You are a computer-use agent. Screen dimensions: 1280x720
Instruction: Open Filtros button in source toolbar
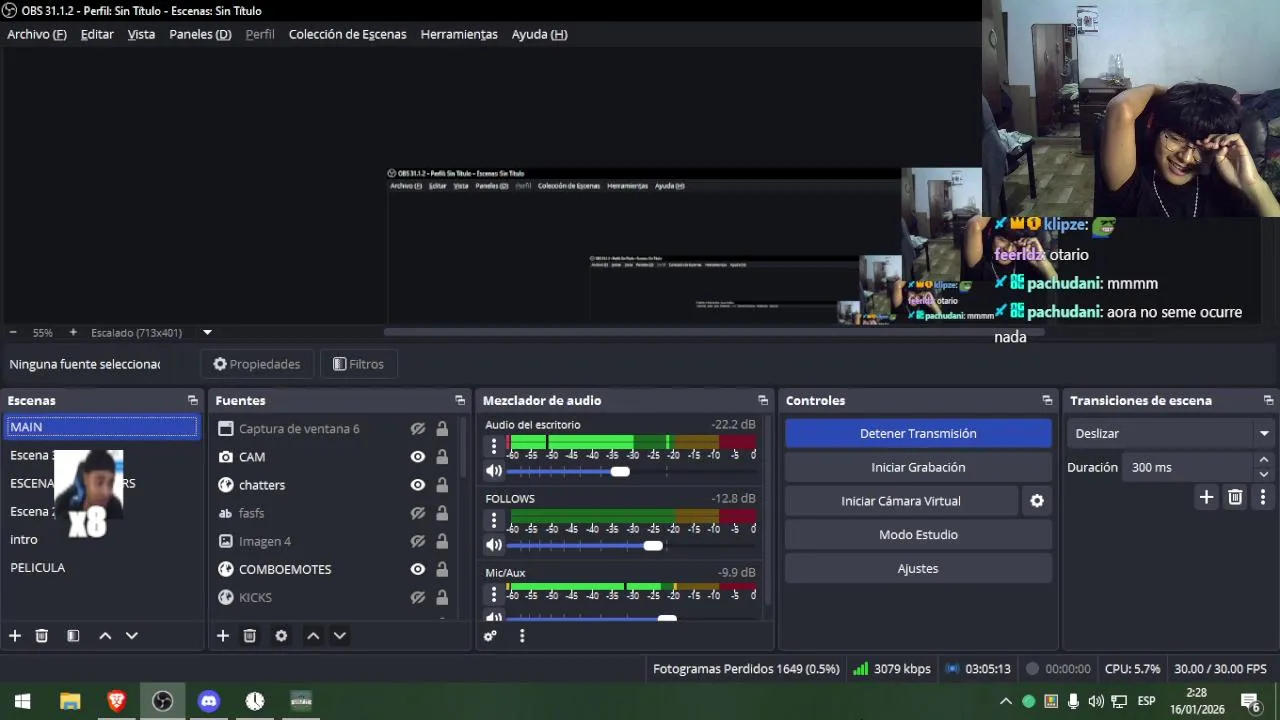pyautogui.click(x=358, y=364)
